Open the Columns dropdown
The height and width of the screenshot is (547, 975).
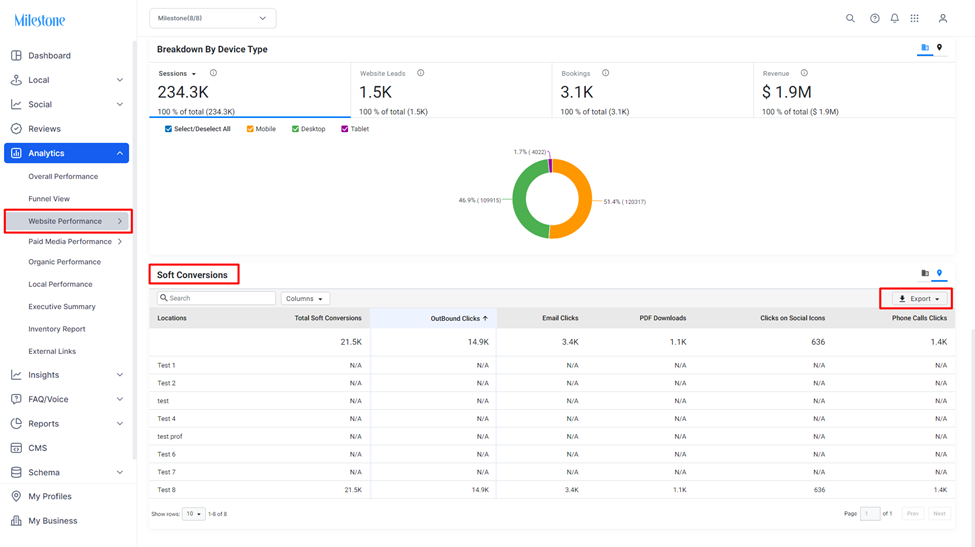tap(305, 298)
